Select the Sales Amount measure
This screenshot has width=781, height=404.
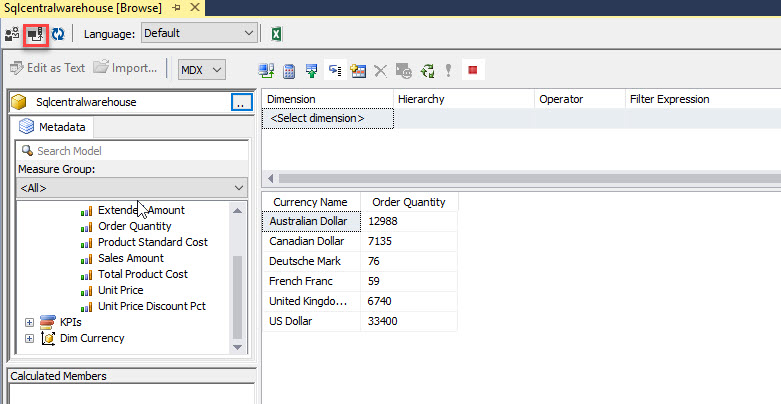click(x=131, y=258)
